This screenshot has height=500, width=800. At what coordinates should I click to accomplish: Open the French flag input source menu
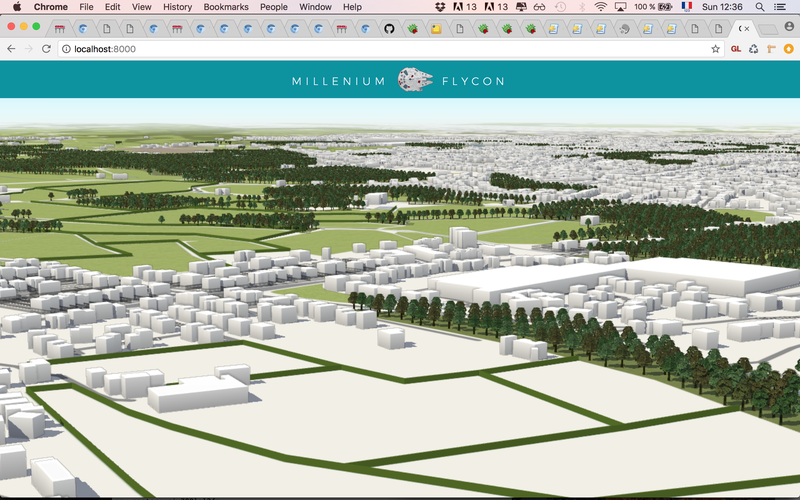686,7
